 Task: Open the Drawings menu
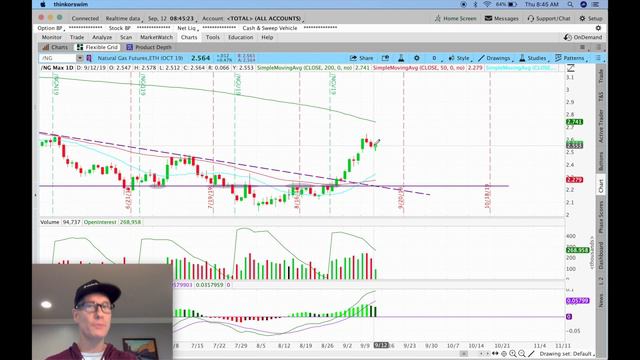tap(494, 58)
